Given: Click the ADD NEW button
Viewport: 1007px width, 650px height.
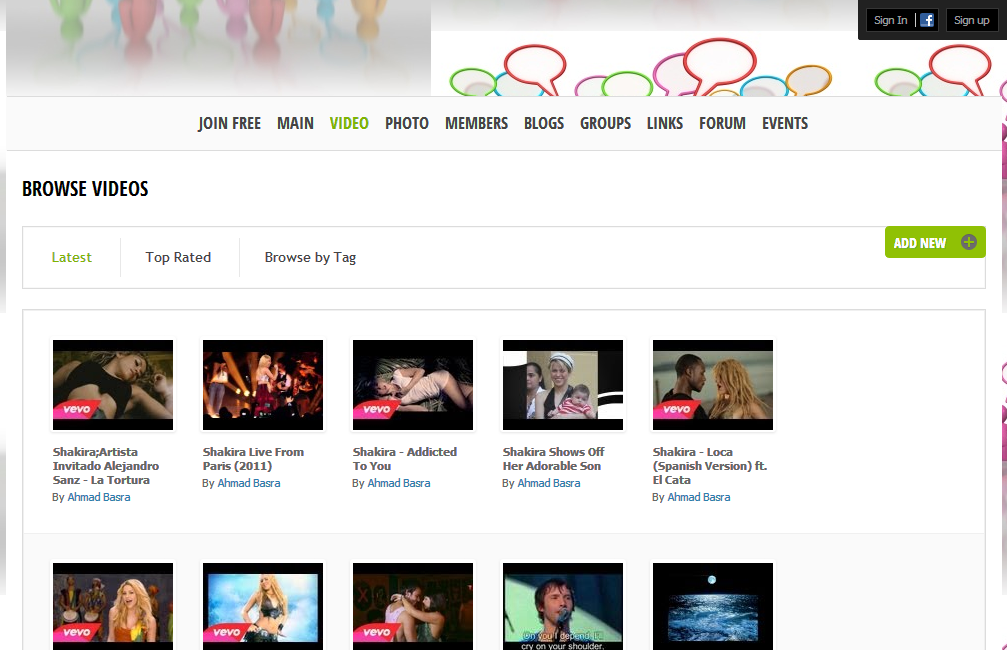Looking at the screenshot, I should point(935,242).
